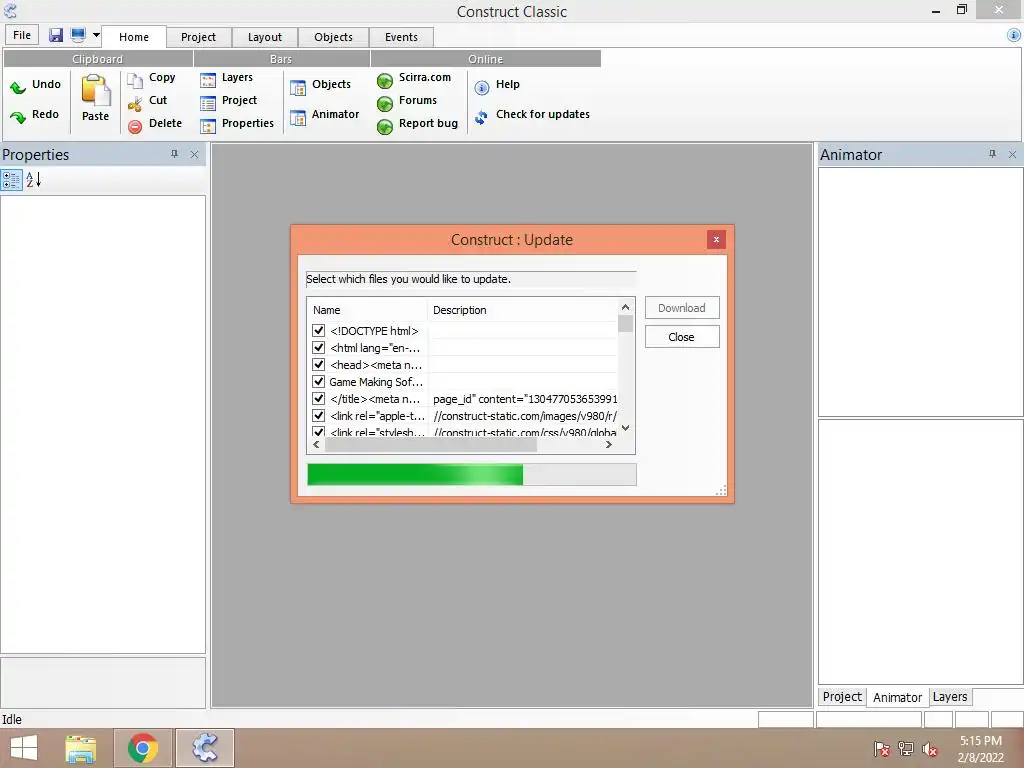The width and height of the screenshot is (1024, 768).
Task: Select the Layers tab at bottom right
Action: pos(950,697)
